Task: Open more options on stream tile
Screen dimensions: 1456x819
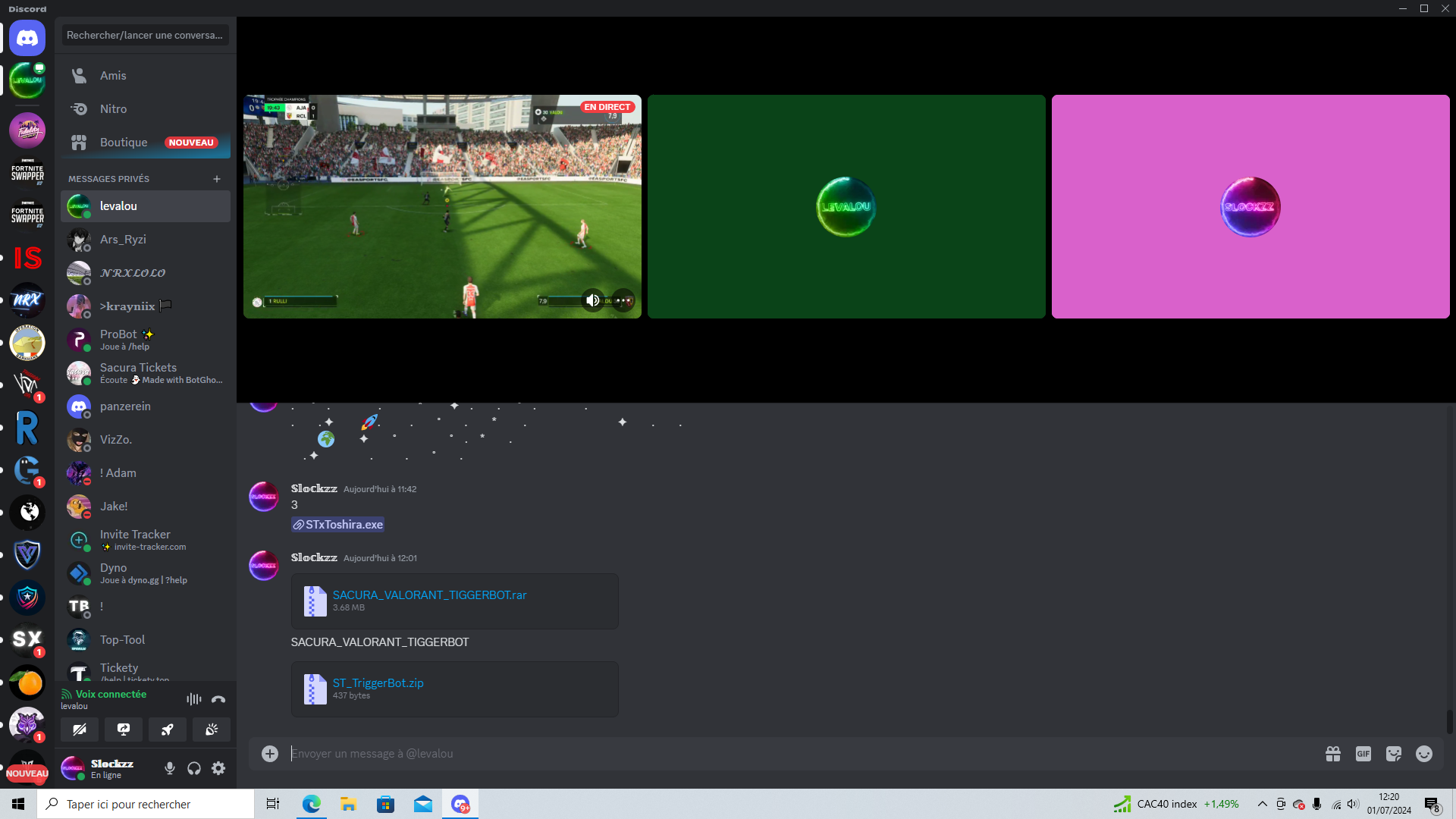Action: pyautogui.click(x=623, y=300)
